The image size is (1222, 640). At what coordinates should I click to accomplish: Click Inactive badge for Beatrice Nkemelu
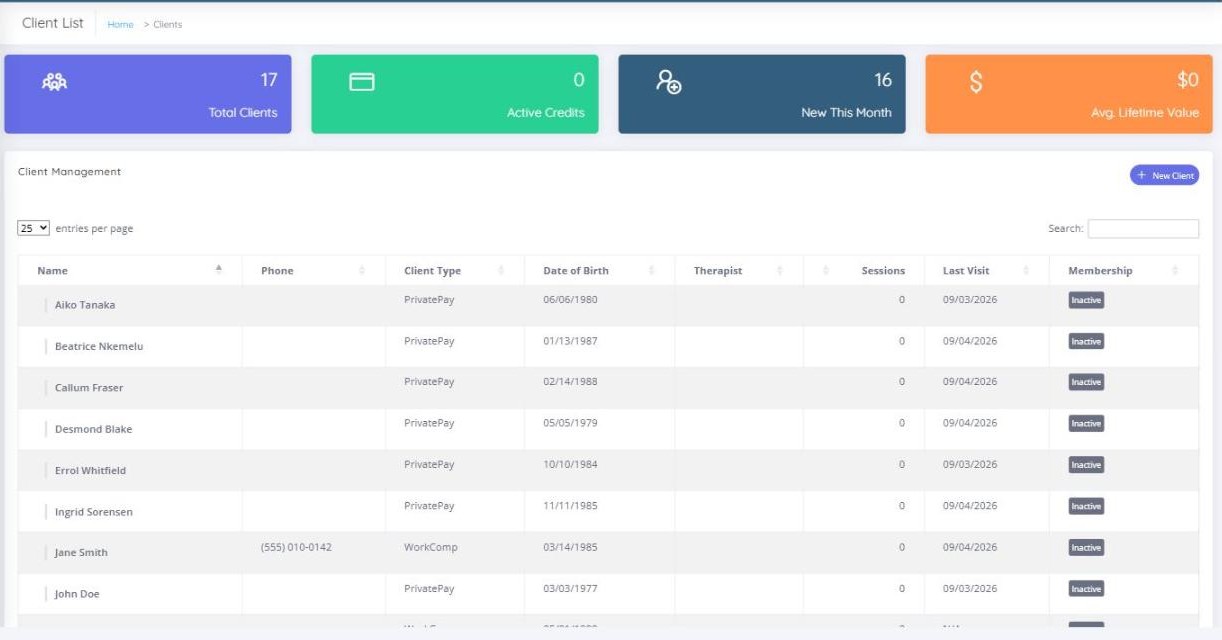click(1086, 341)
